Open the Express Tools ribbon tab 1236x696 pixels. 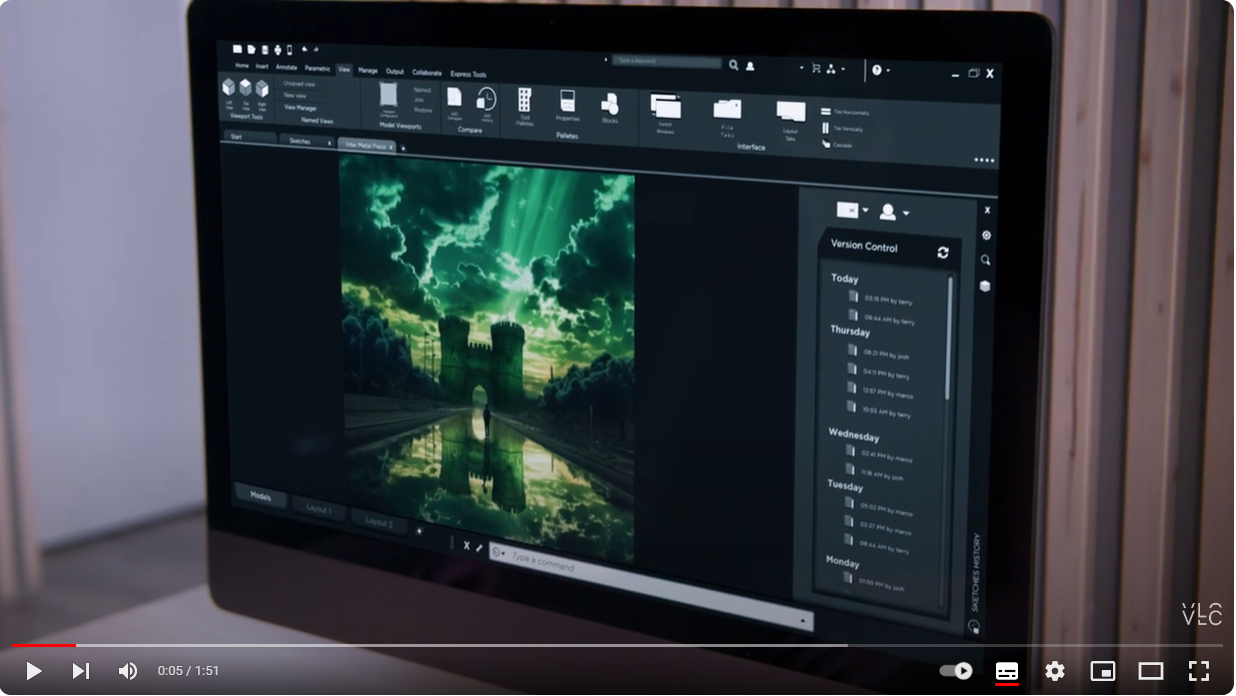point(468,74)
